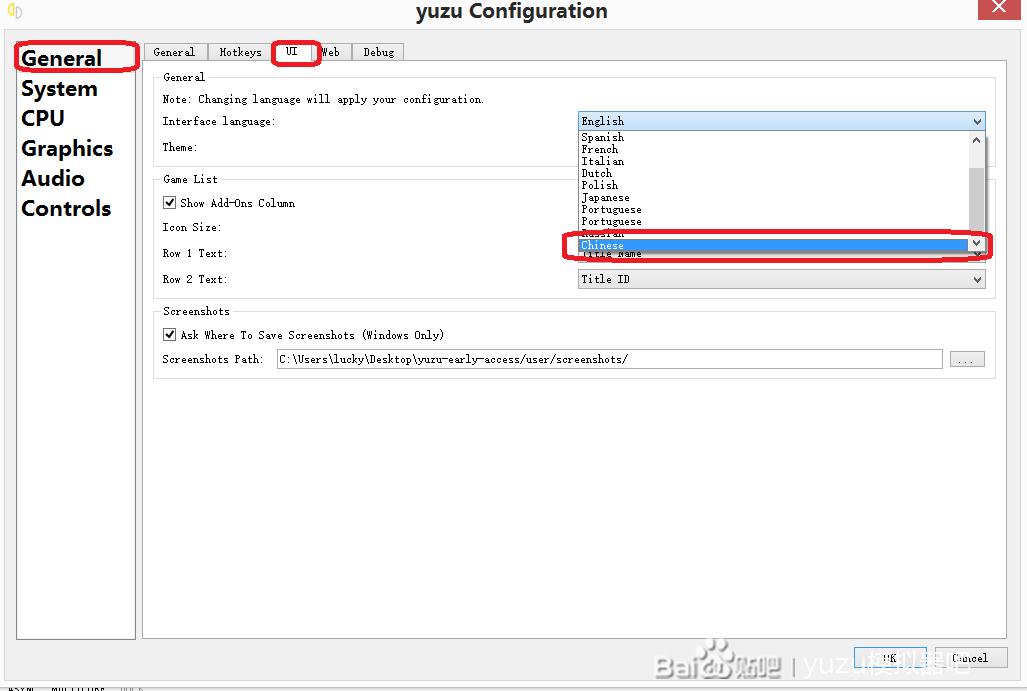Open the Row 2 Text dropdown showing Title ID
This screenshot has width=1027, height=691.
tap(781, 279)
